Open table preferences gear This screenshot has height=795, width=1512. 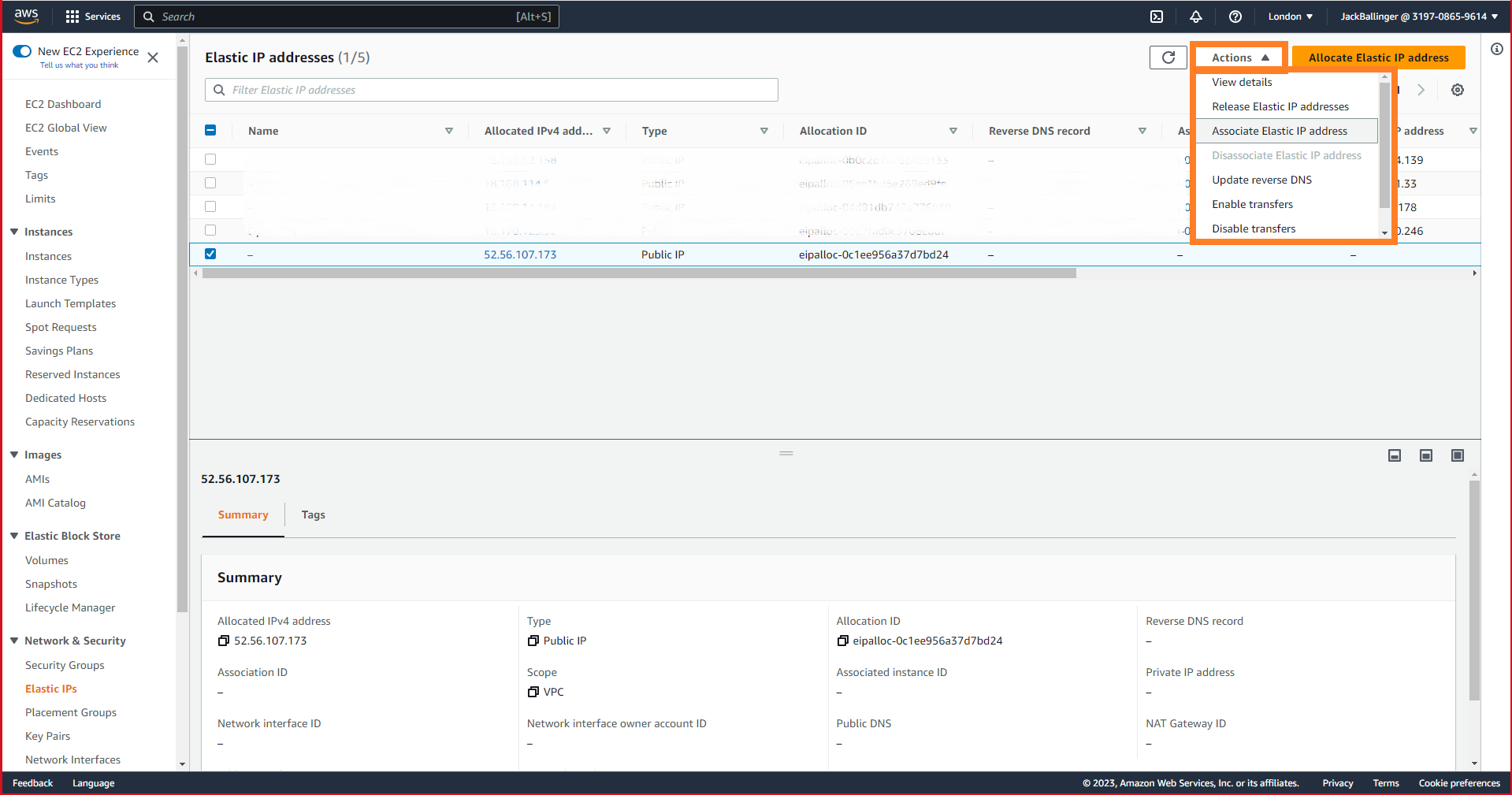[1458, 90]
